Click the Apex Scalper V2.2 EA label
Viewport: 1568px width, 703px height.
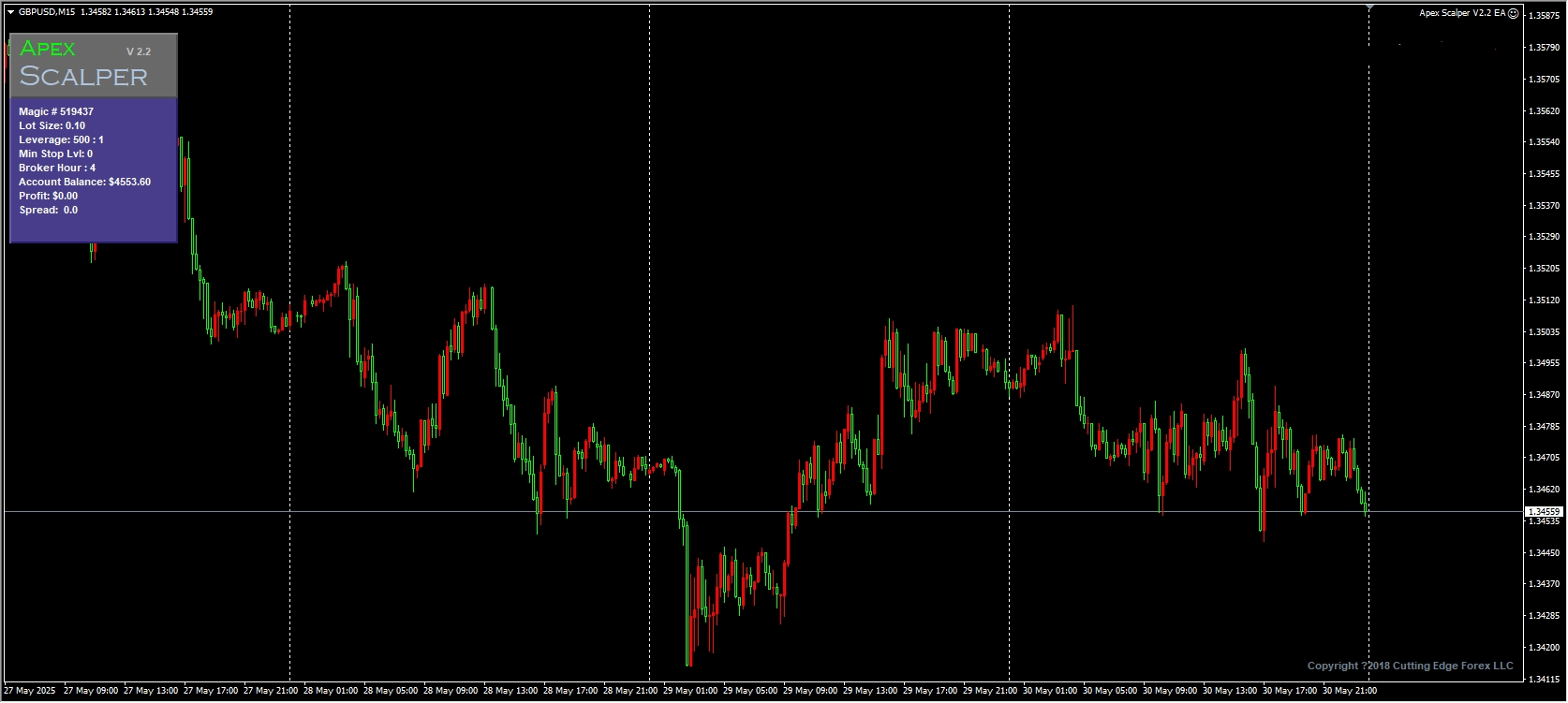(x=1462, y=13)
